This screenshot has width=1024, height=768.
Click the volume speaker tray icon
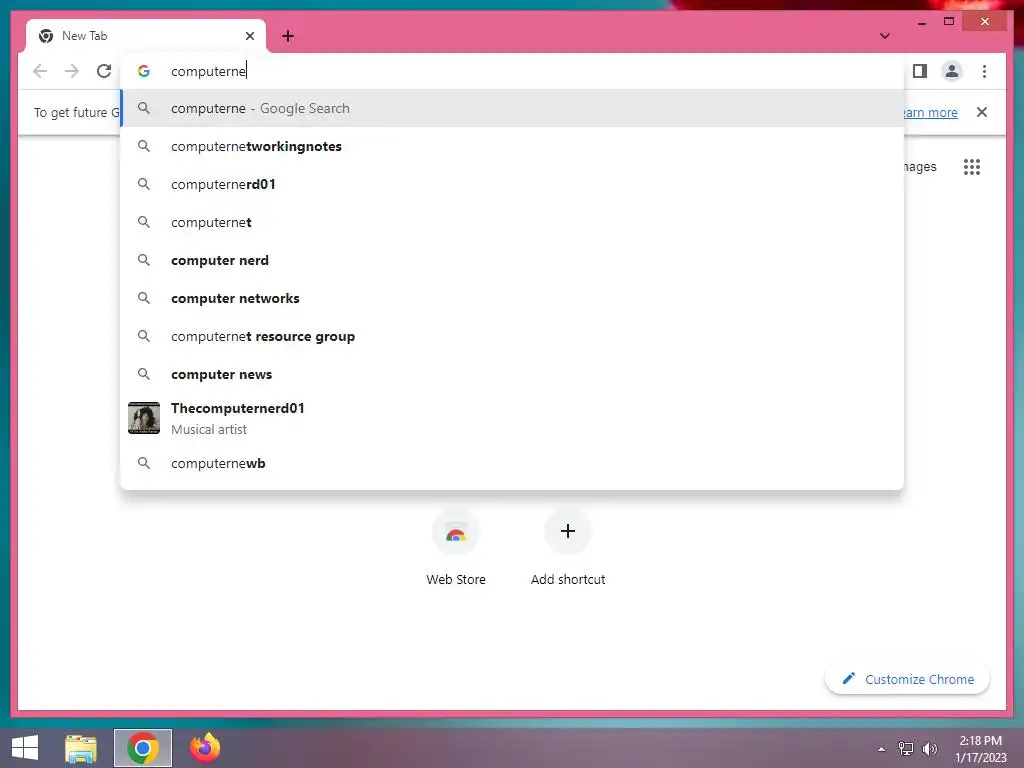pyautogui.click(x=930, y=748)
